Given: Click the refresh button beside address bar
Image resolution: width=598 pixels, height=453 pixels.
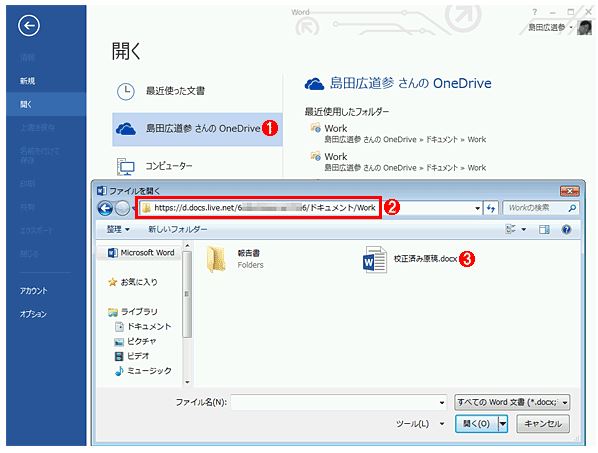Looking at the screenshot, I should [x=491, y=208].
